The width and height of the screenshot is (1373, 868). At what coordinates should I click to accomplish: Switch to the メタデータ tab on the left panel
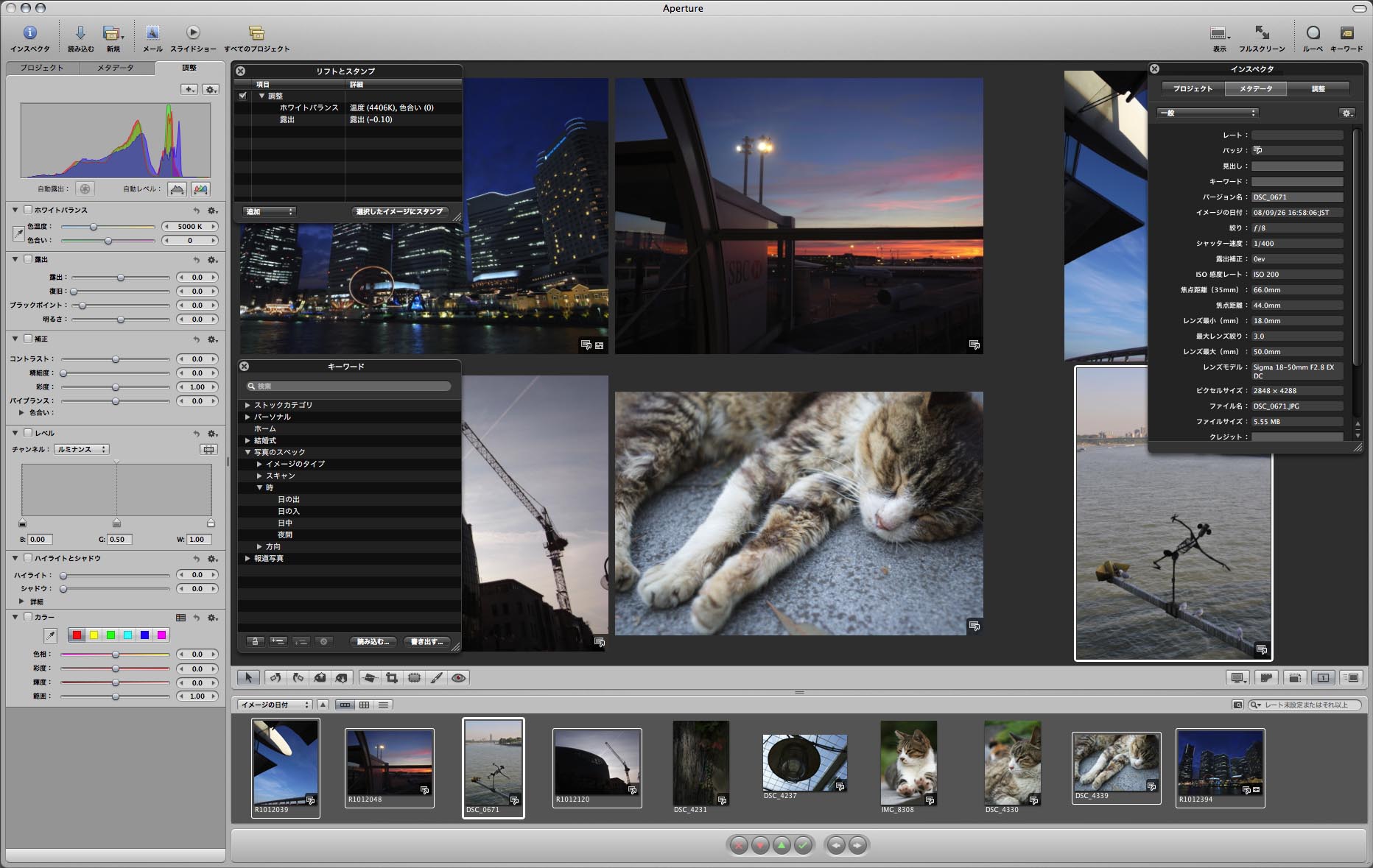(x=115, y=67)
